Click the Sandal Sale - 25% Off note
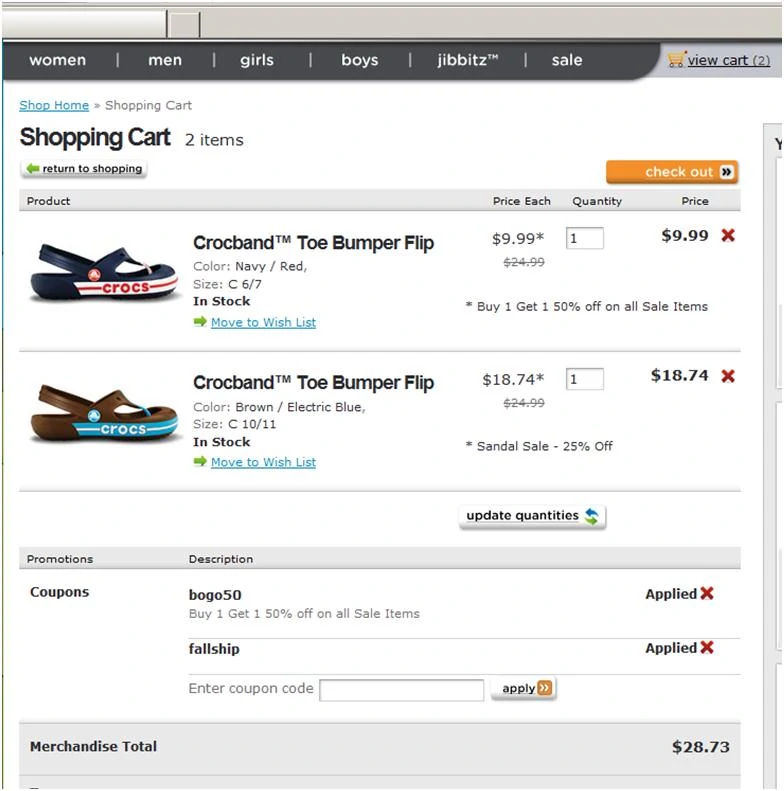784x791 pixels. point(539,446)
